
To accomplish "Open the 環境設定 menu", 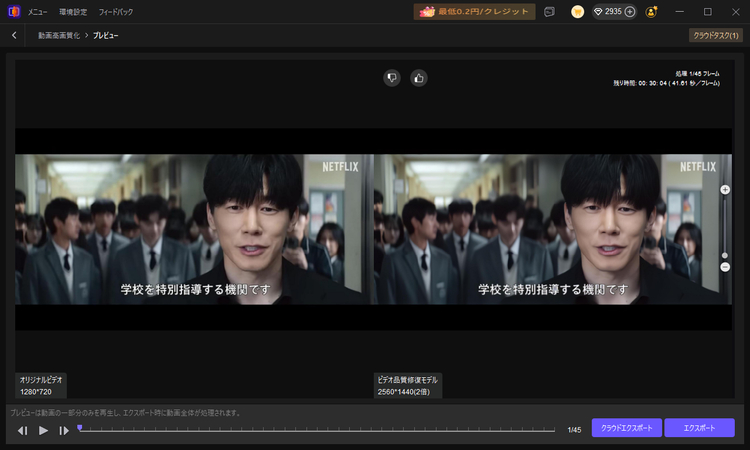I will coord(73,12).
